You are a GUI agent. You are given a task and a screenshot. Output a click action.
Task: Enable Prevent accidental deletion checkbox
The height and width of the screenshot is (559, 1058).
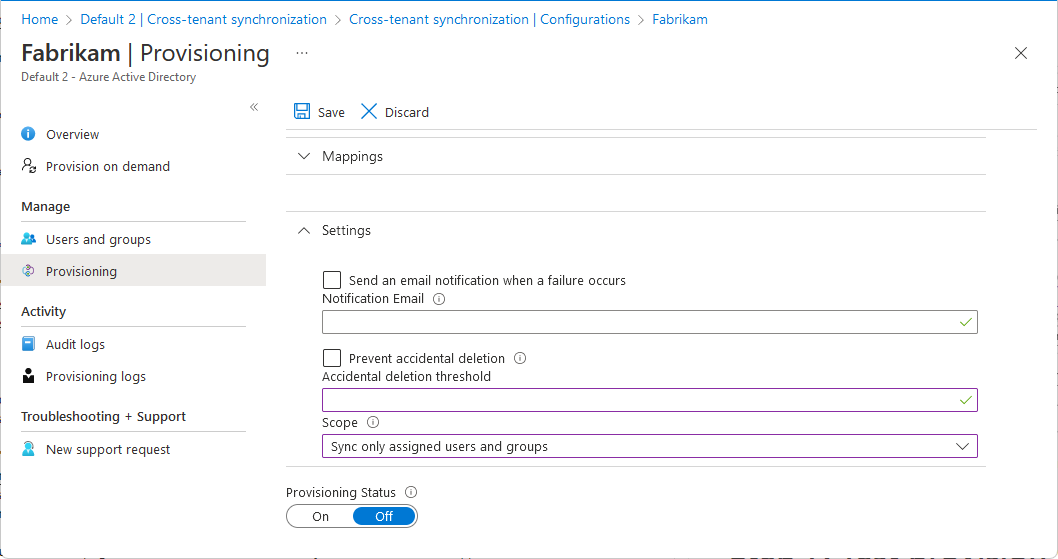click(x=332, y=358)
